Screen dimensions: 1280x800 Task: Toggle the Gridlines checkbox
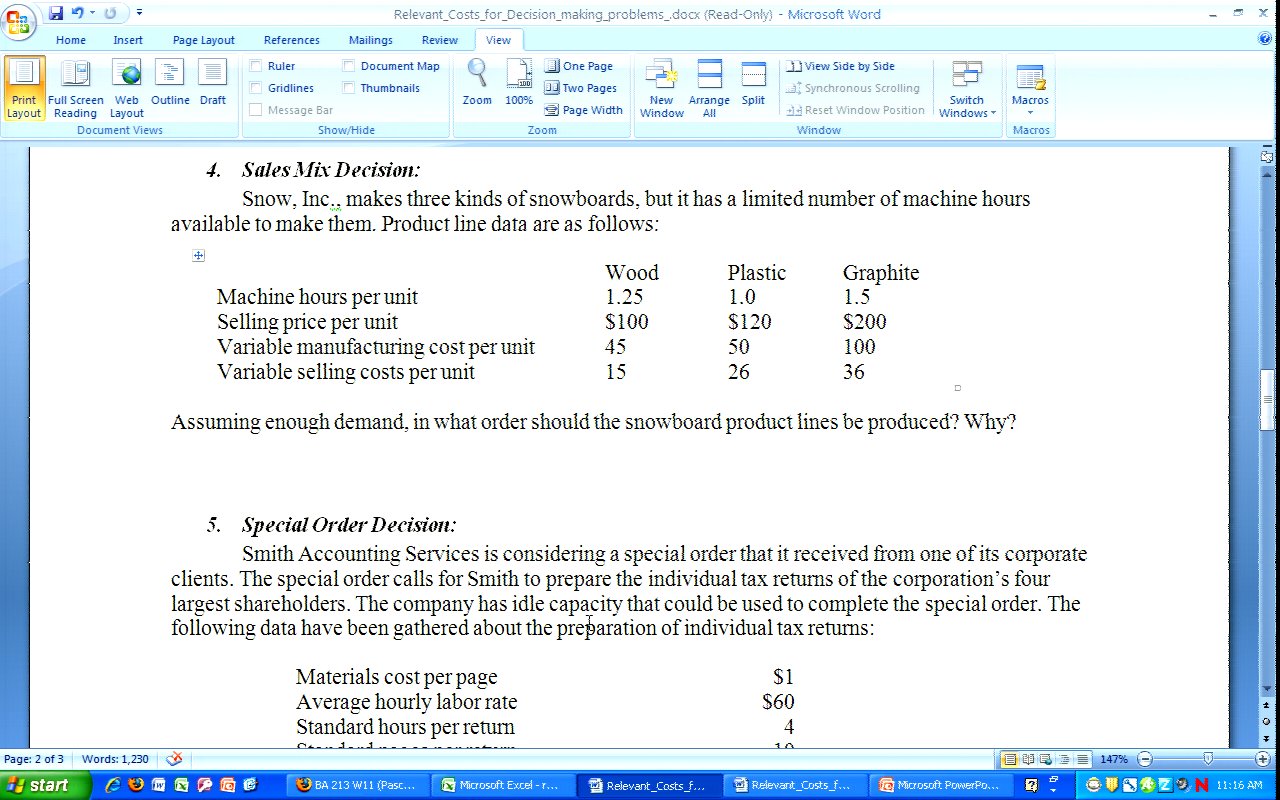click(x=256, y=88)
